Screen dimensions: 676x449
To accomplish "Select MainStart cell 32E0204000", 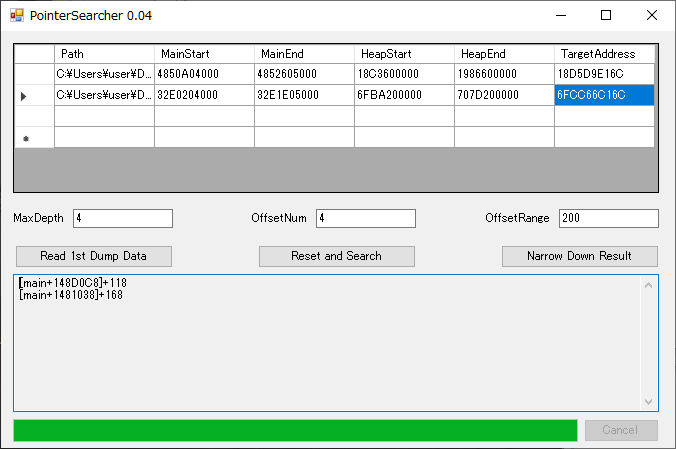I will (x=204, y=95).
